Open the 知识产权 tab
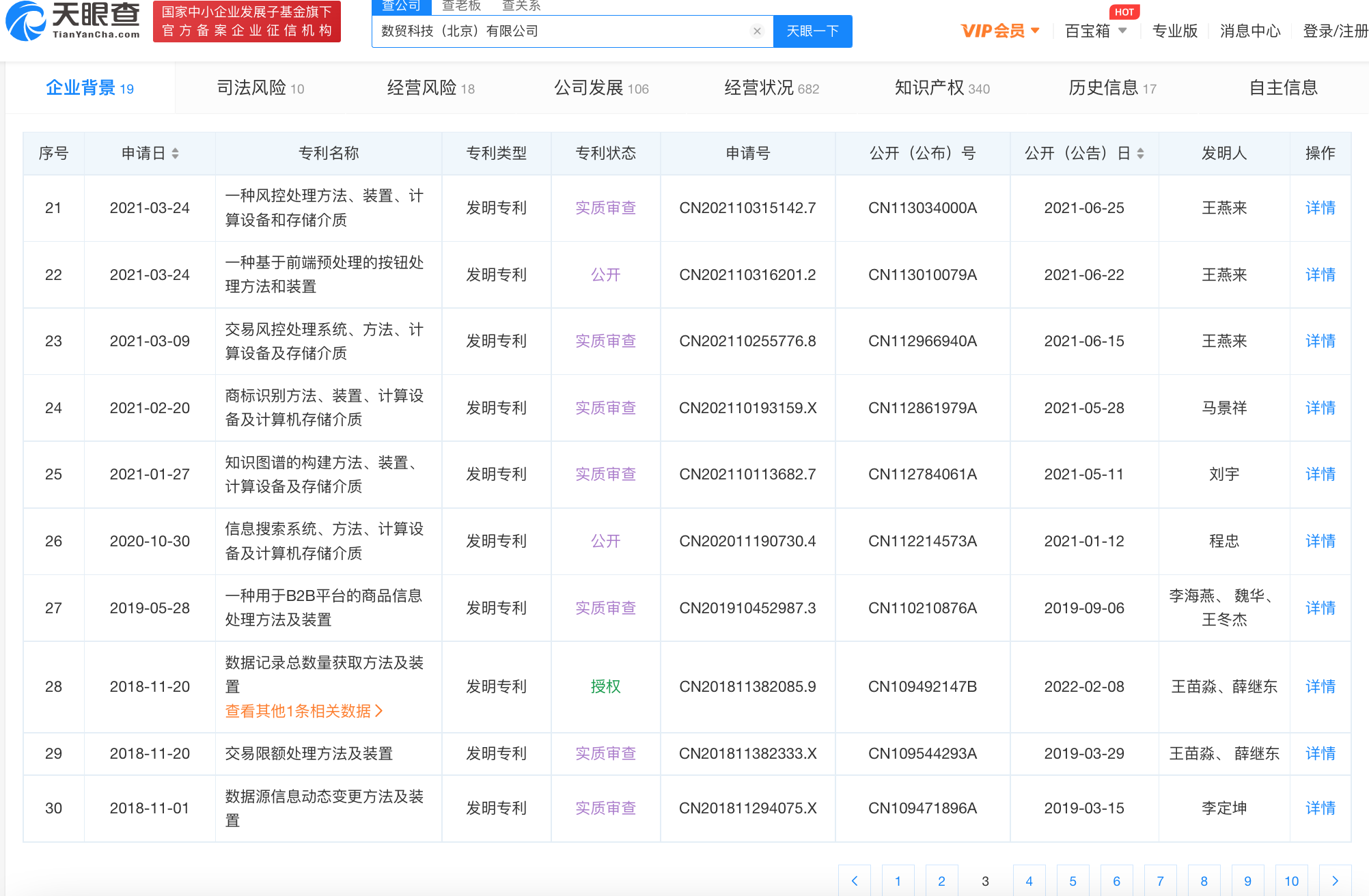The image size is (1369, 896). (941, 87)
